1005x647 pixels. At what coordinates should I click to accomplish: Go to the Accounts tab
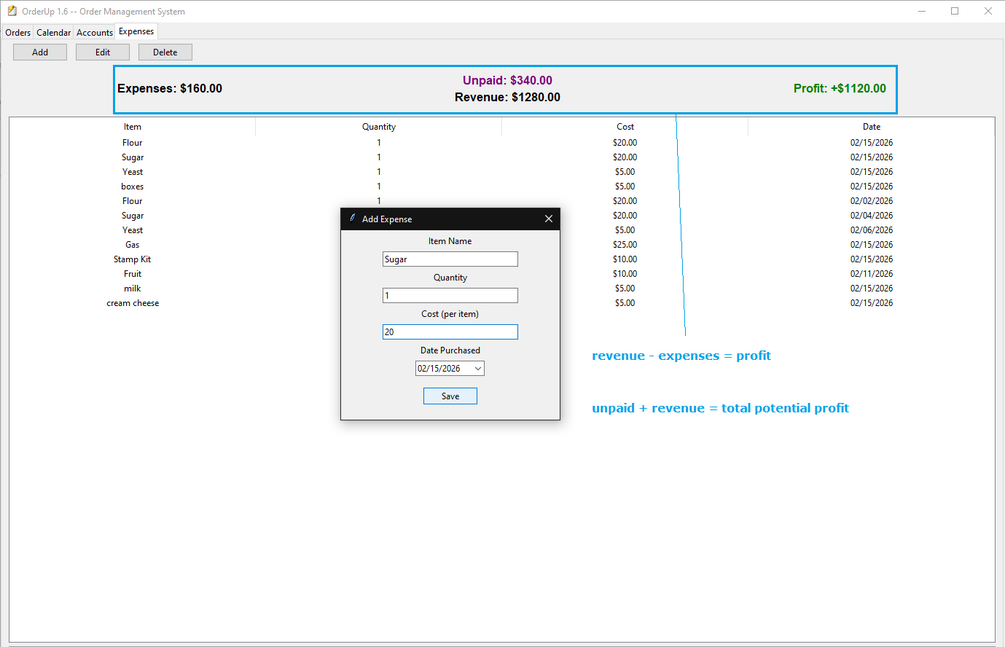tap(94, 32)
